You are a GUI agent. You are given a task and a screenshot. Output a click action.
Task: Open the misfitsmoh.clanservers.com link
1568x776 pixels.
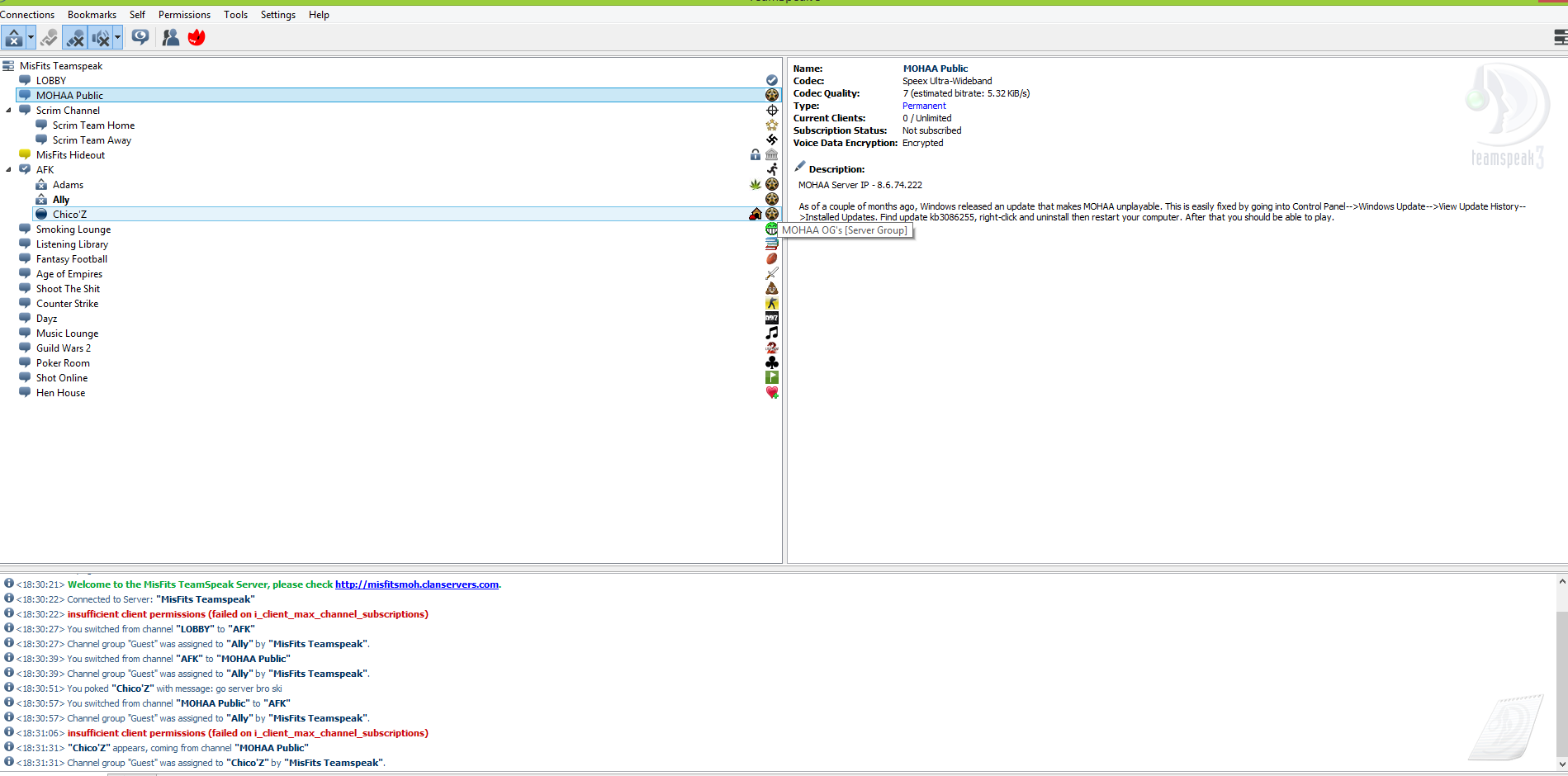(x=416, y=584)
